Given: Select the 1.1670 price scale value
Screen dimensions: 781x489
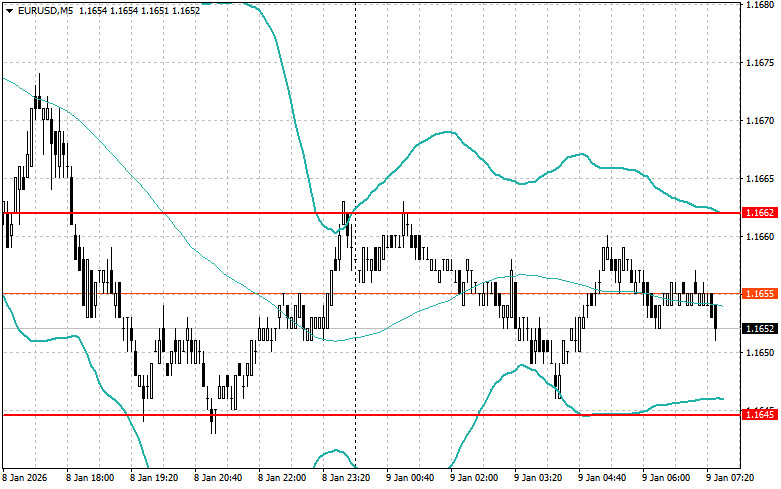Looking at the screenshot, I should coord(760,121).
